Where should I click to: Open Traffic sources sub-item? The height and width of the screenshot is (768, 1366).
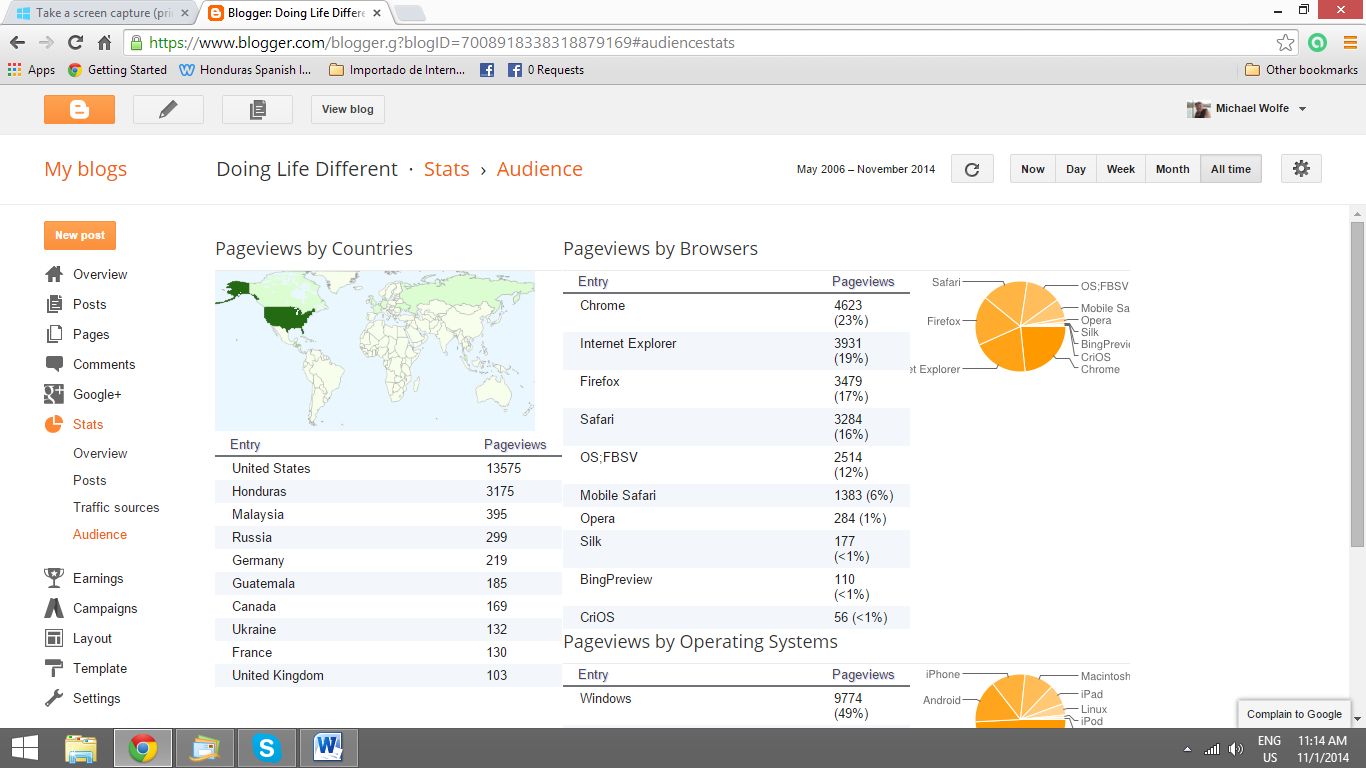tap(116, 507)
